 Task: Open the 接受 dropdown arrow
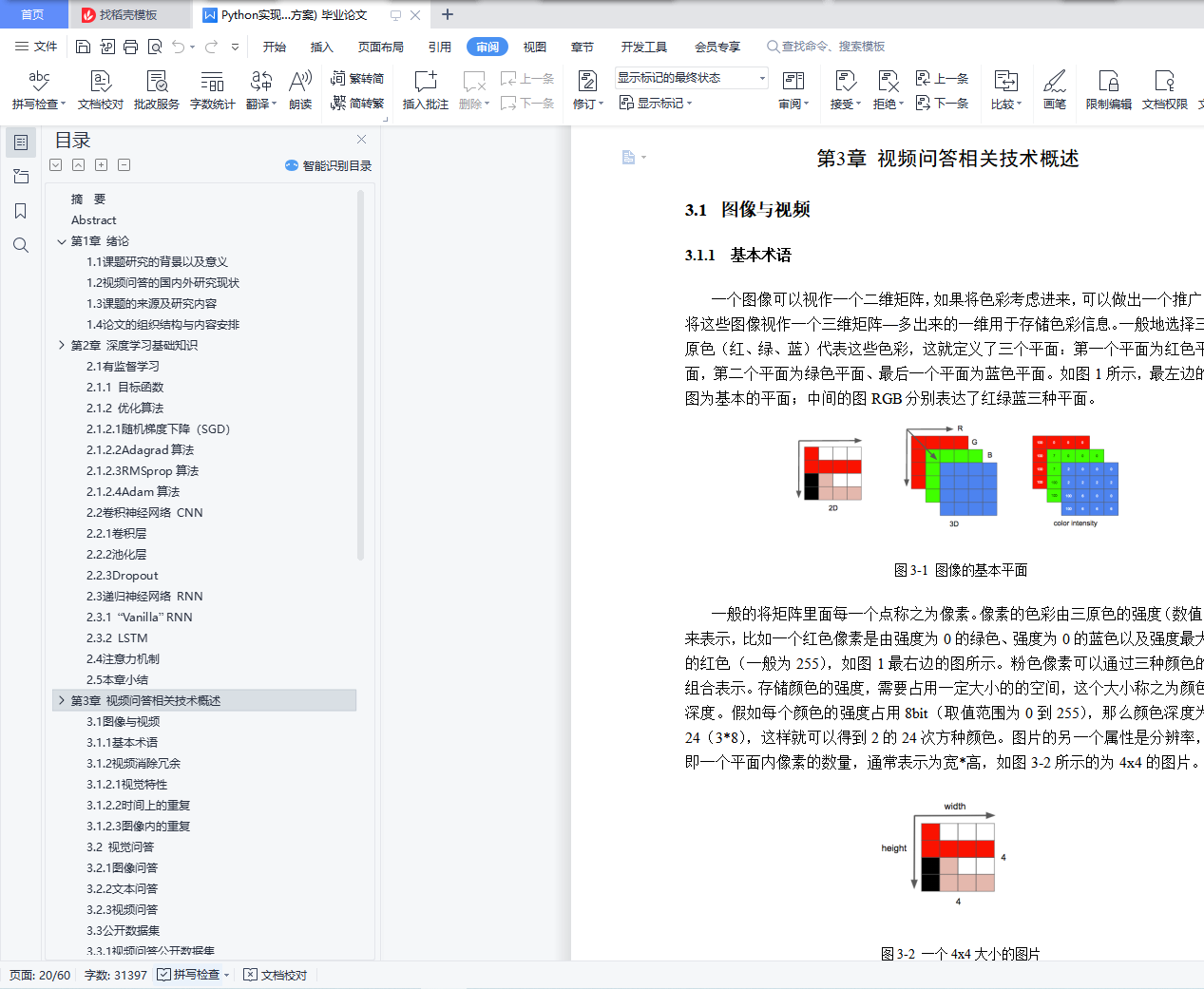(x=859, y=105)
